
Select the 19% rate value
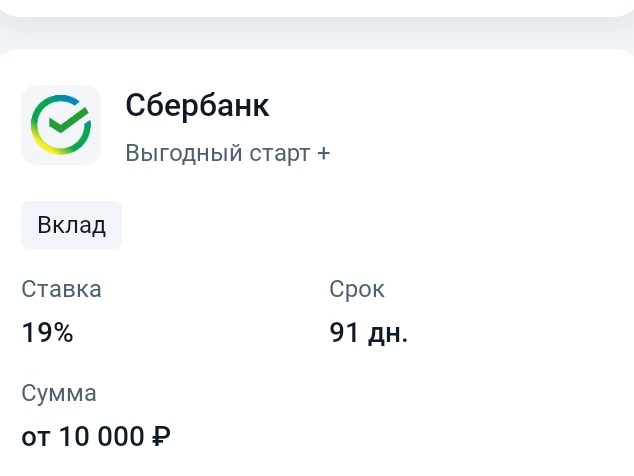[x=47, y=332]
